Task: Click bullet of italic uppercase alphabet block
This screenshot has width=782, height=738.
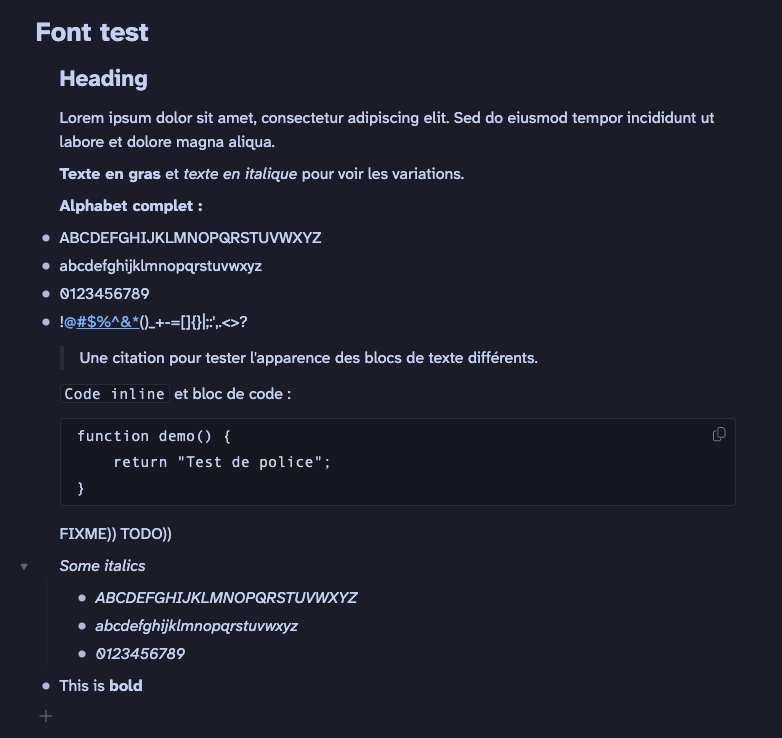Action: [82, 598]
